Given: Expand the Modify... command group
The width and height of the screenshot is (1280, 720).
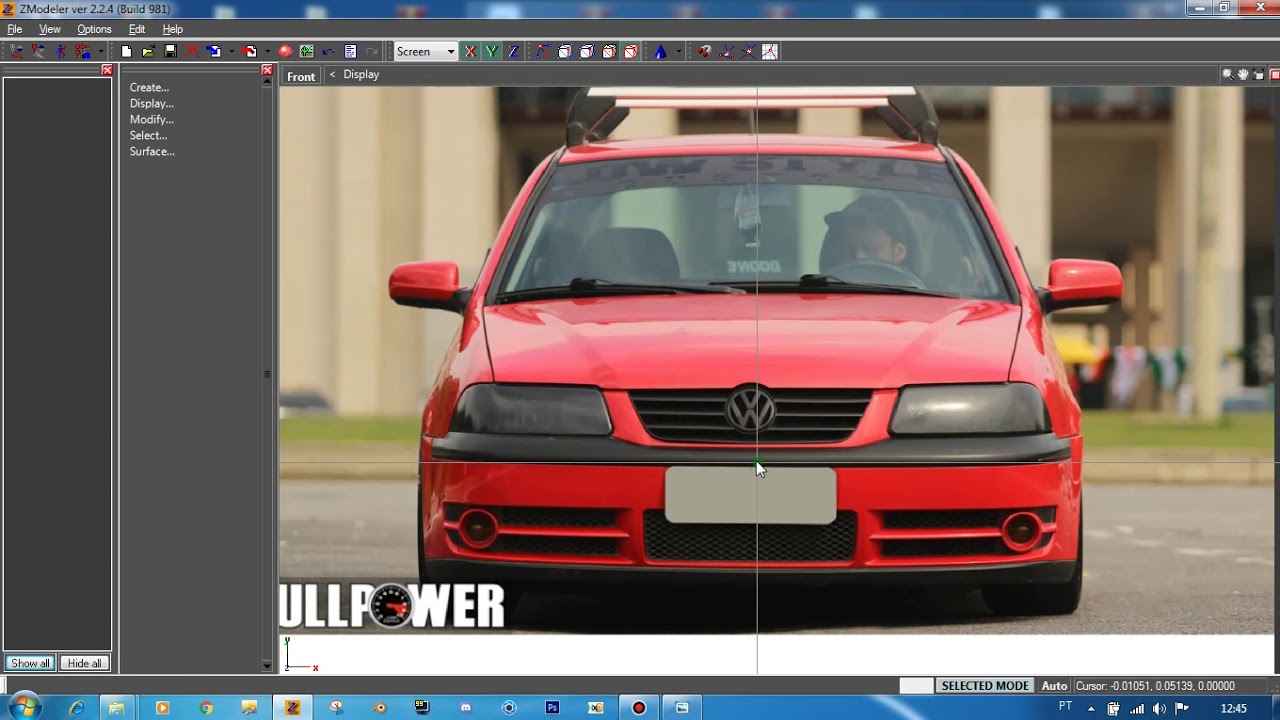Looking at the screenshot, I should (x=151, y=119).
